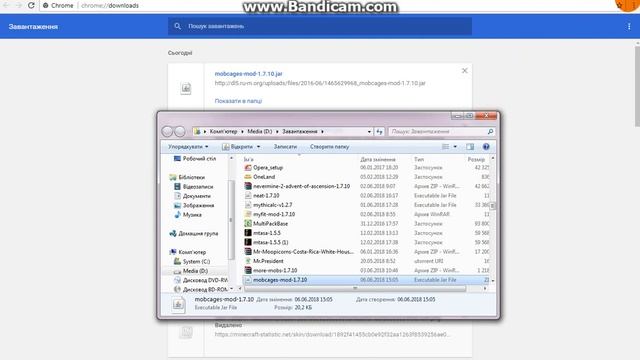Select 'Робочий стіл' in navigation pane
The width and height of the screenshot is (640, 360).
click(x=195, y=158)
